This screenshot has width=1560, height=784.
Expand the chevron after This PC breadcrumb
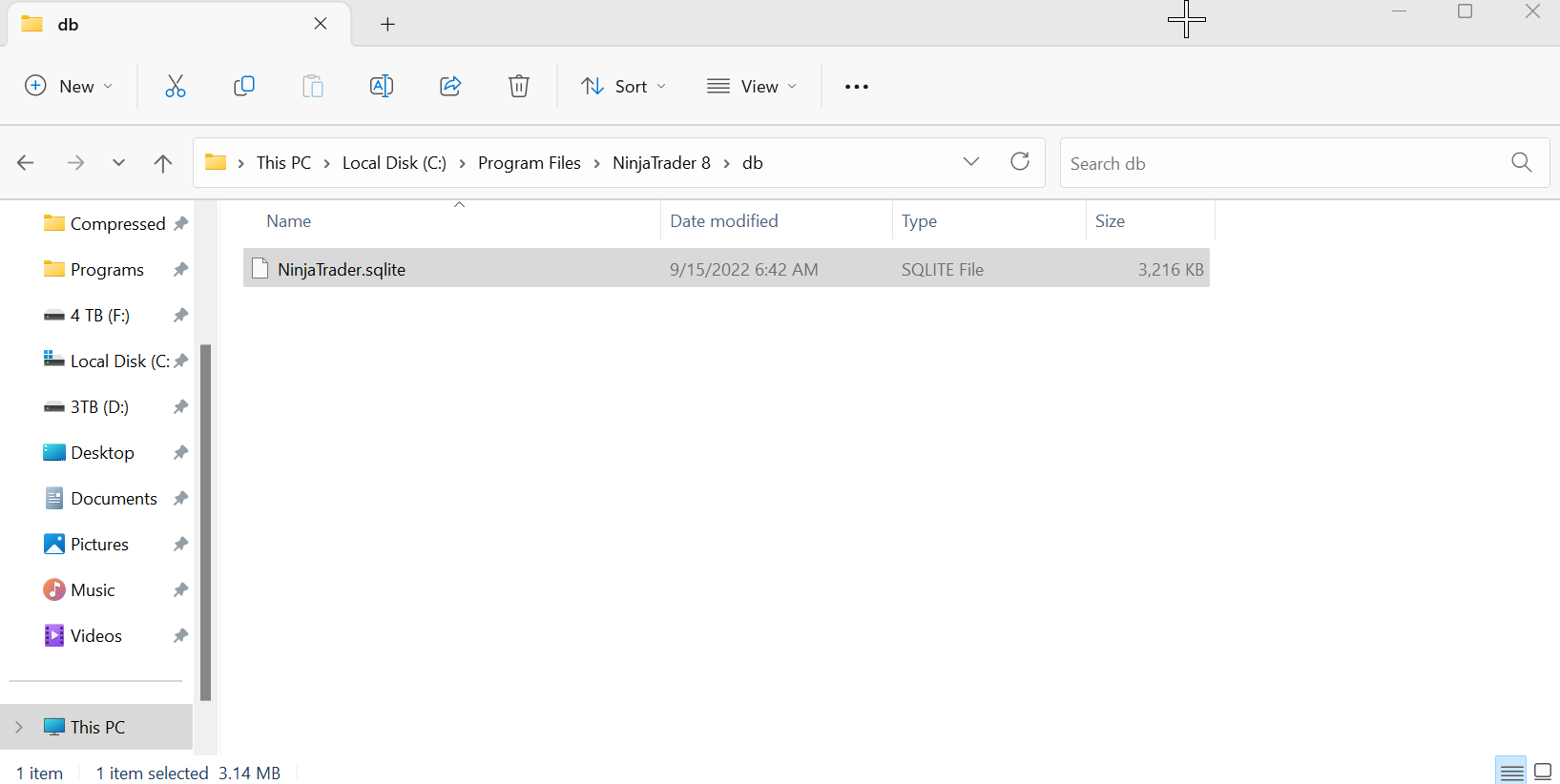coord(326,163)
